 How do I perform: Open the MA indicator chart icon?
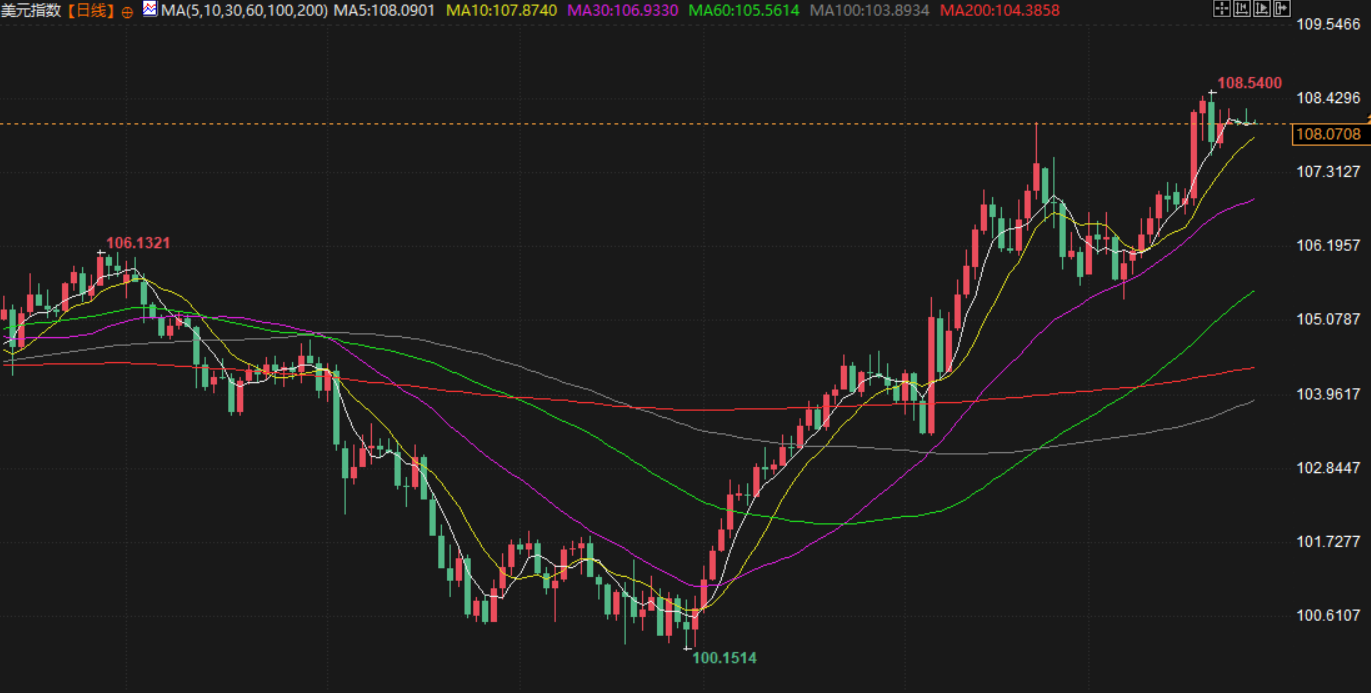coord(150,9)
